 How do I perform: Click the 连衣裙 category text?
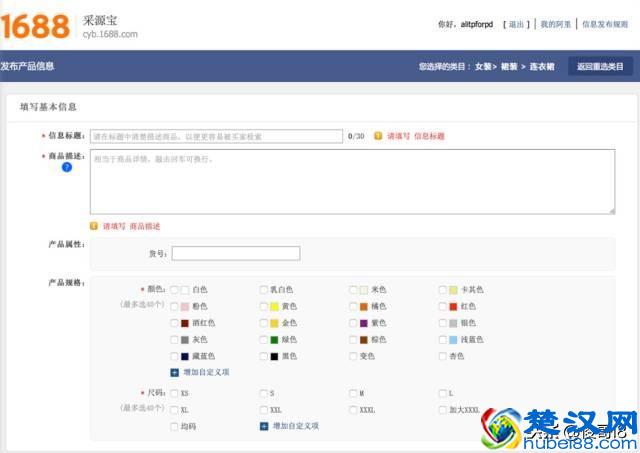pyautogui.click(x=542, y=67)
